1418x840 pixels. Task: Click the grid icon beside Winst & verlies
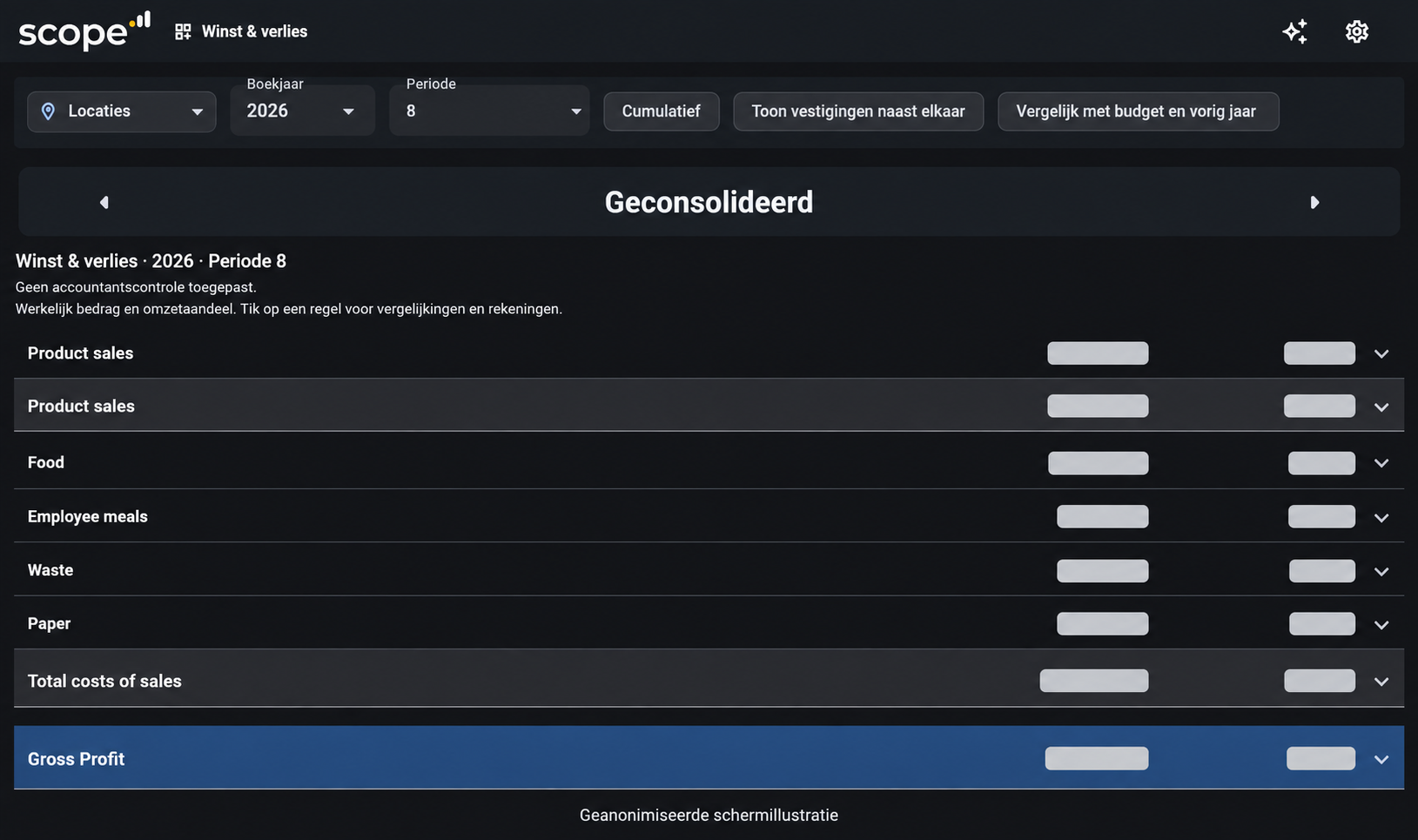tap(183, 31)
